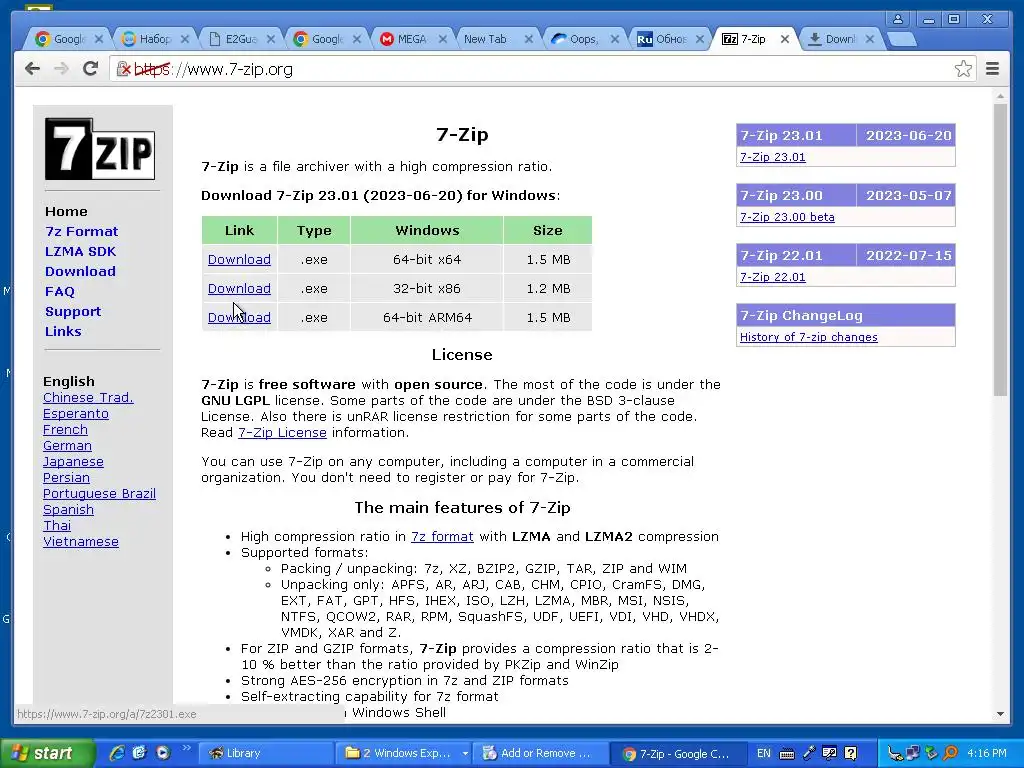Switch language to Portuguese Brazil
Viewport: 1024px width, 768px height.
[x=99, y=494]
